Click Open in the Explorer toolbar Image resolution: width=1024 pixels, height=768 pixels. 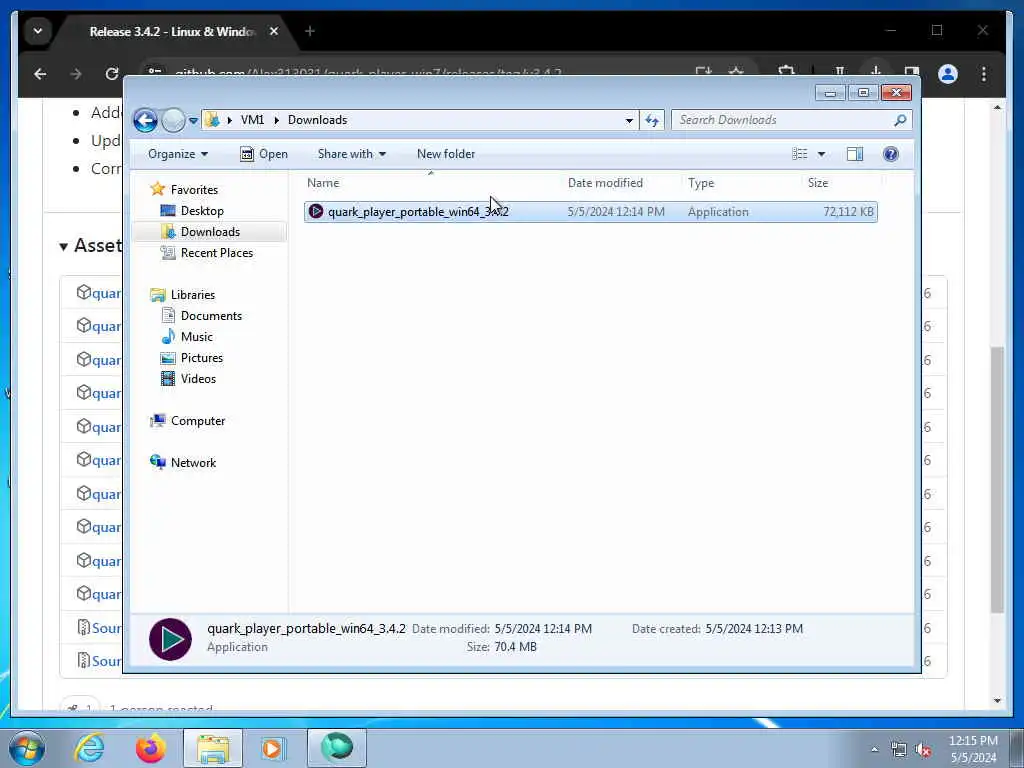click(x=264, y=154)
